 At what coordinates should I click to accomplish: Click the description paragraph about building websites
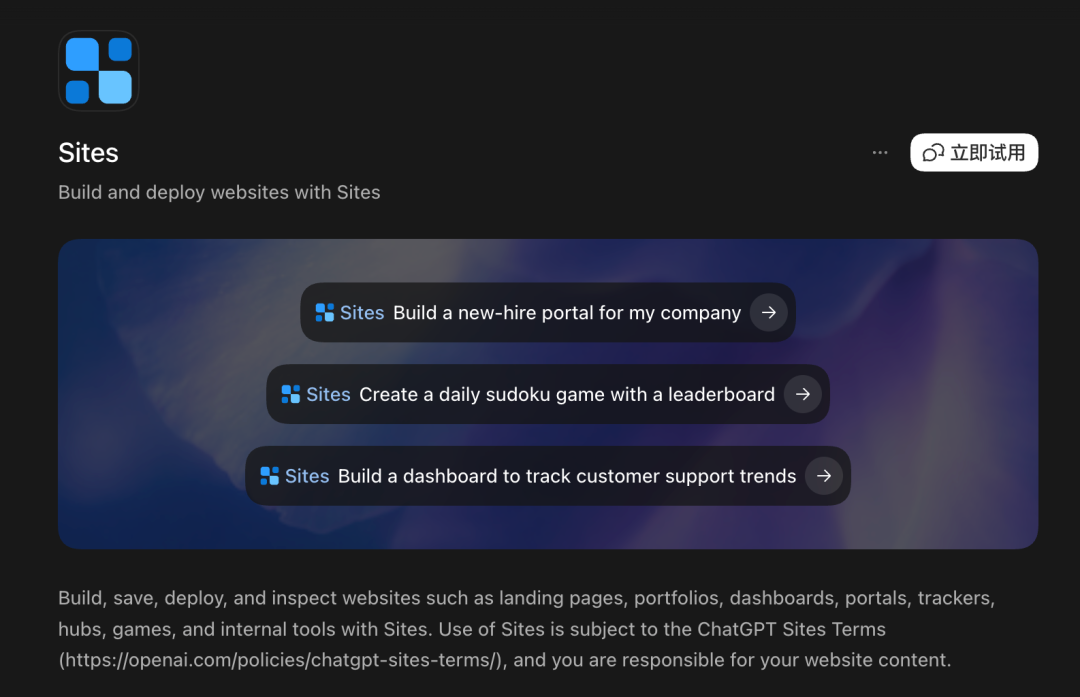pos(527,629)
